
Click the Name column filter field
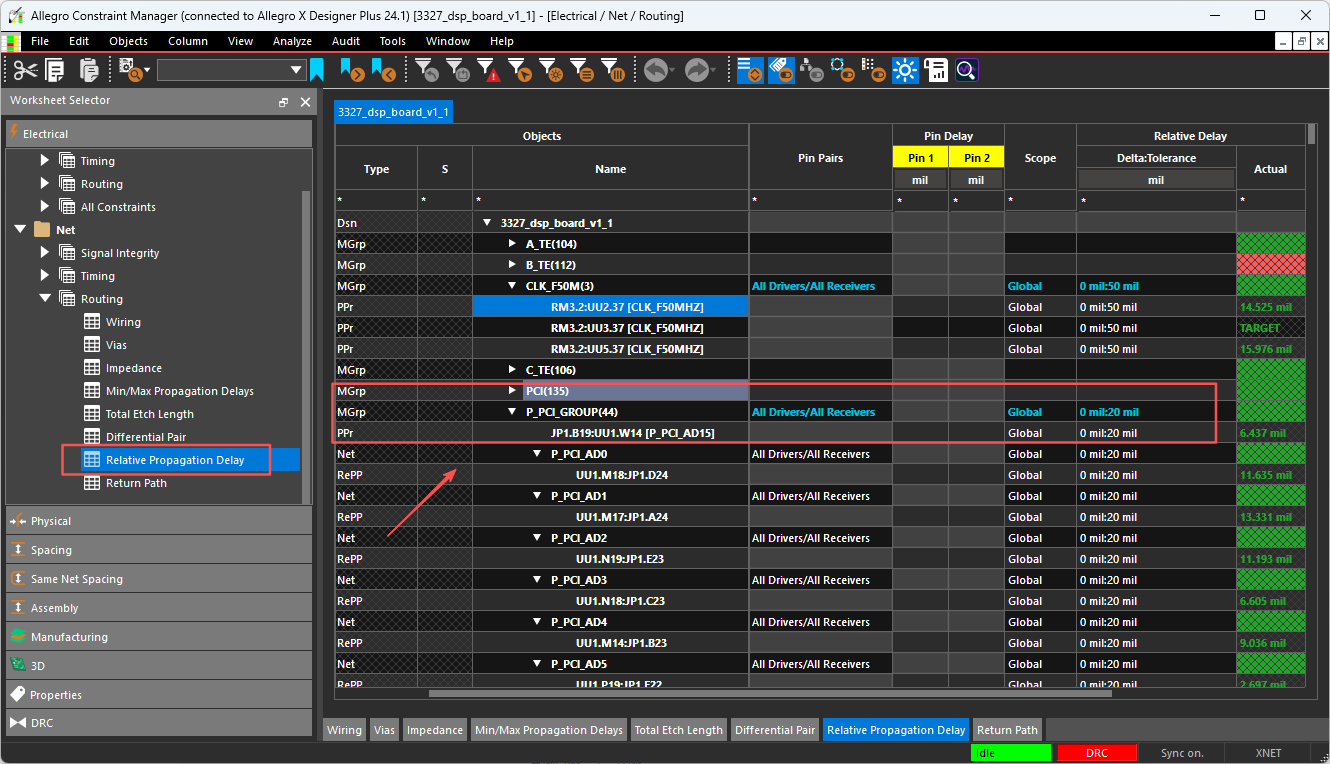[610, 201]
